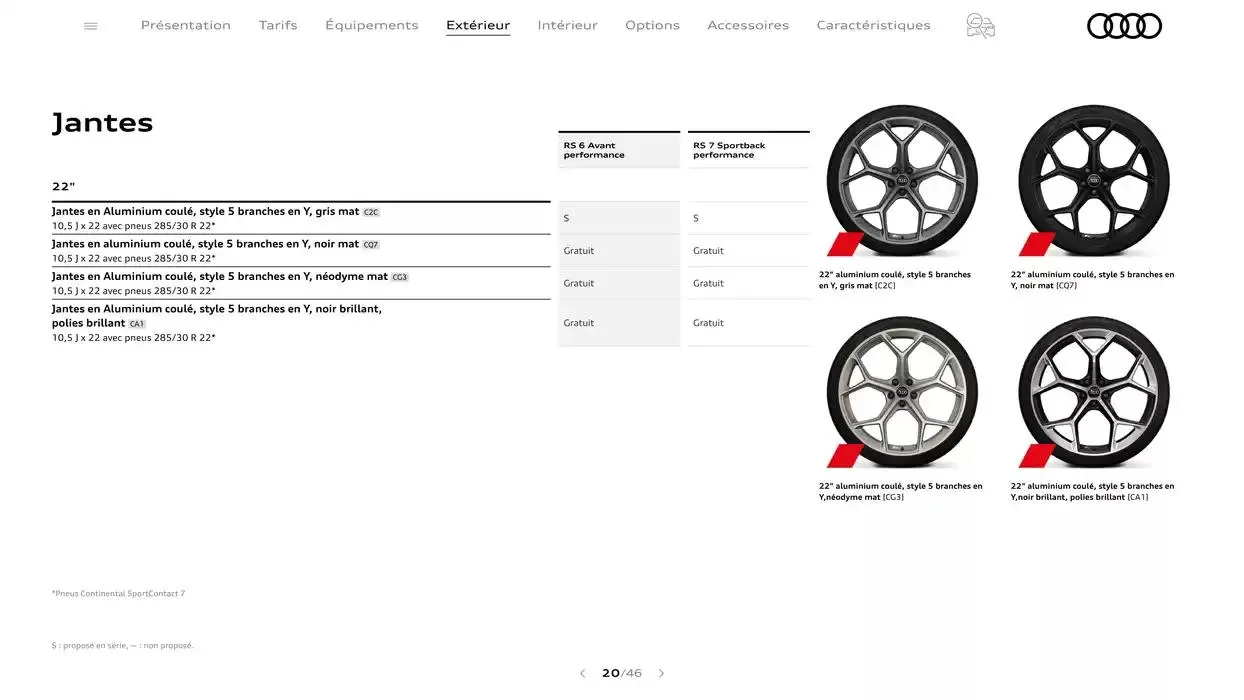Switch to the Intérieur tab
This screenshot has width=1244, height=700.
[567, 25]
